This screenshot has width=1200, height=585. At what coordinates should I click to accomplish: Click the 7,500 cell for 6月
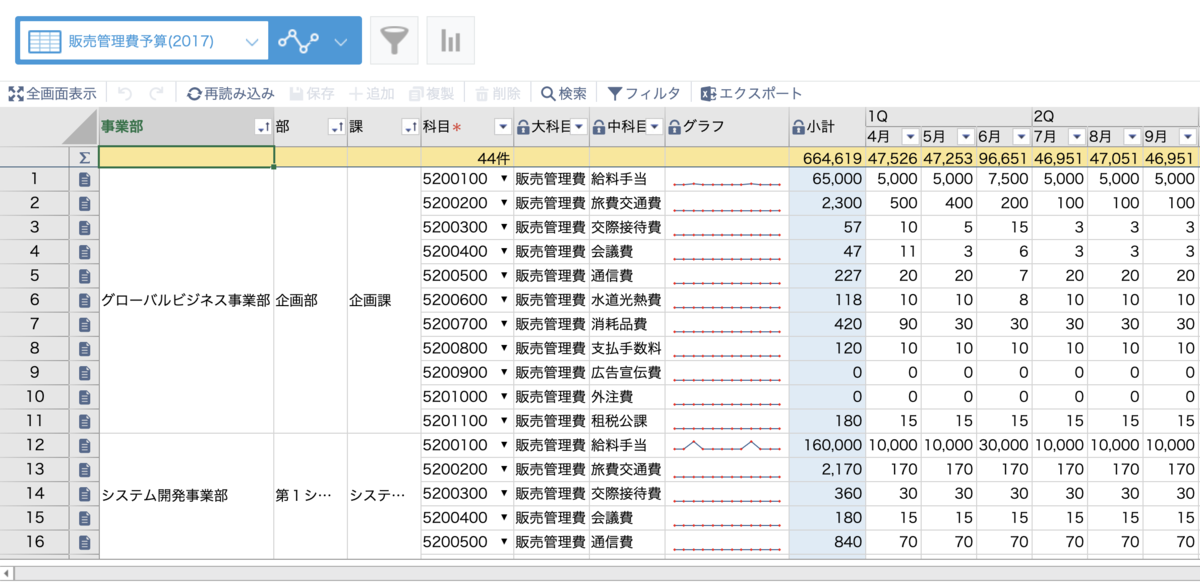coord(1004,179)
